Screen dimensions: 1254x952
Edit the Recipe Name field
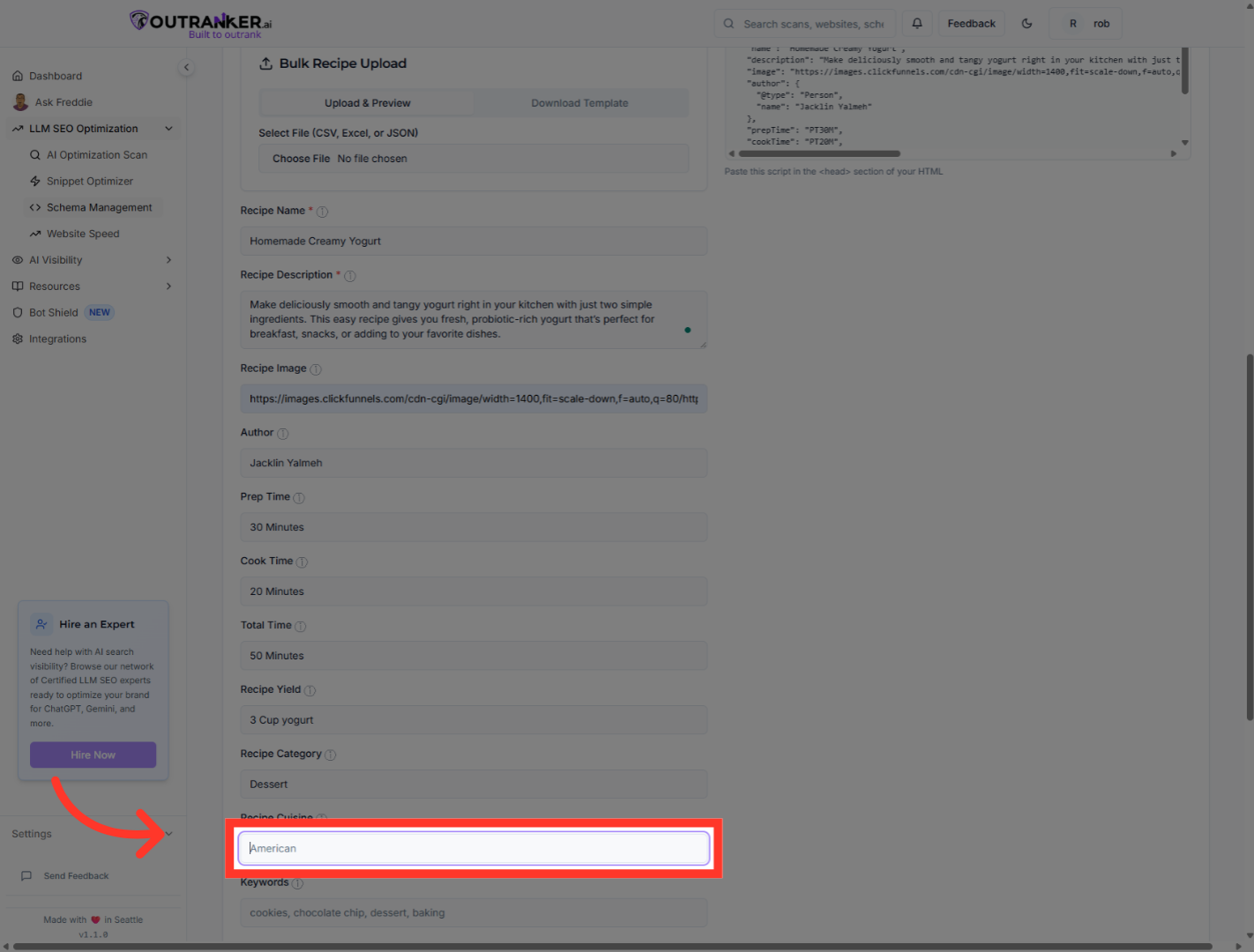(x=474, y=242)
